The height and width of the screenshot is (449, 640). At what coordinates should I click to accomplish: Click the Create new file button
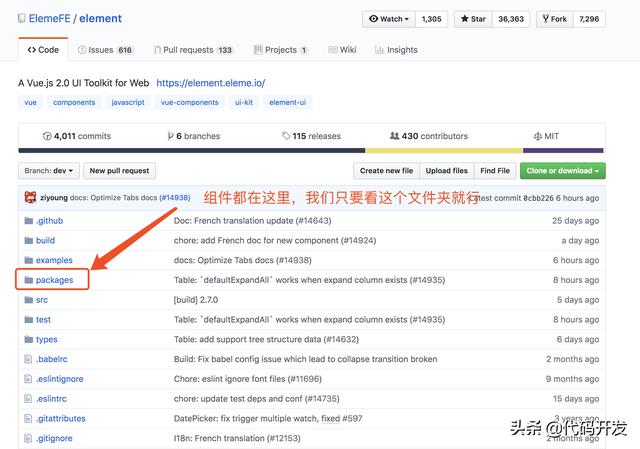click(x=386, y=171)
